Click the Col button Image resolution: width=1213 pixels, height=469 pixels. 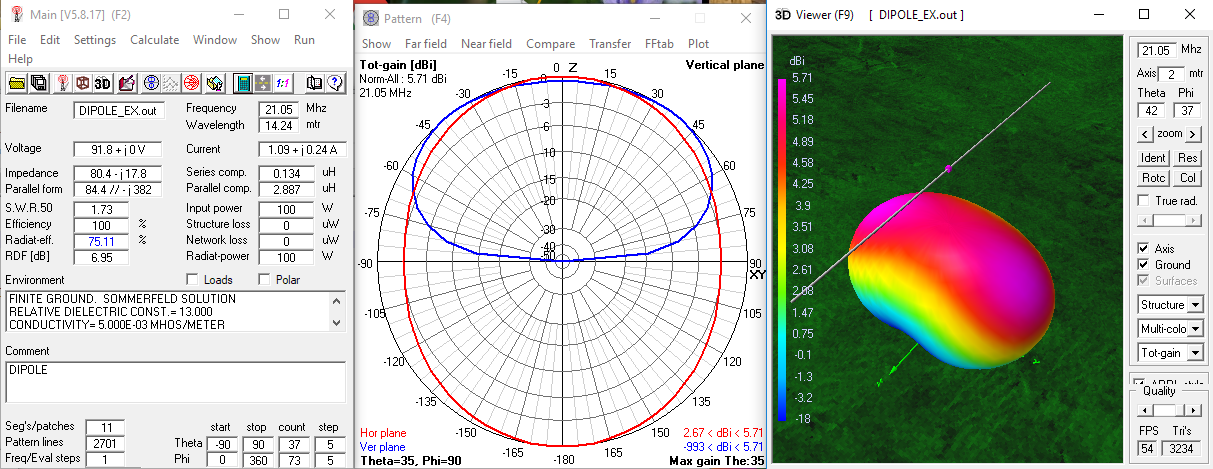(1188, 178)
